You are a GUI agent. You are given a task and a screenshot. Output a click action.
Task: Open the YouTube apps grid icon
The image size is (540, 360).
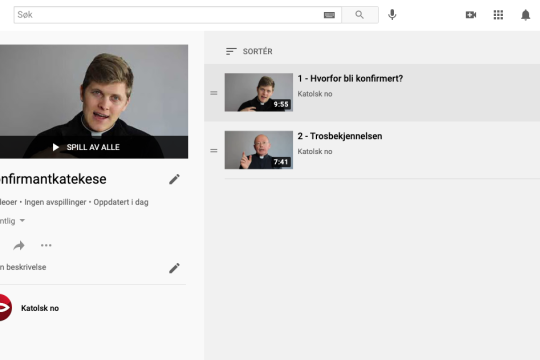(x=498, y=15)
